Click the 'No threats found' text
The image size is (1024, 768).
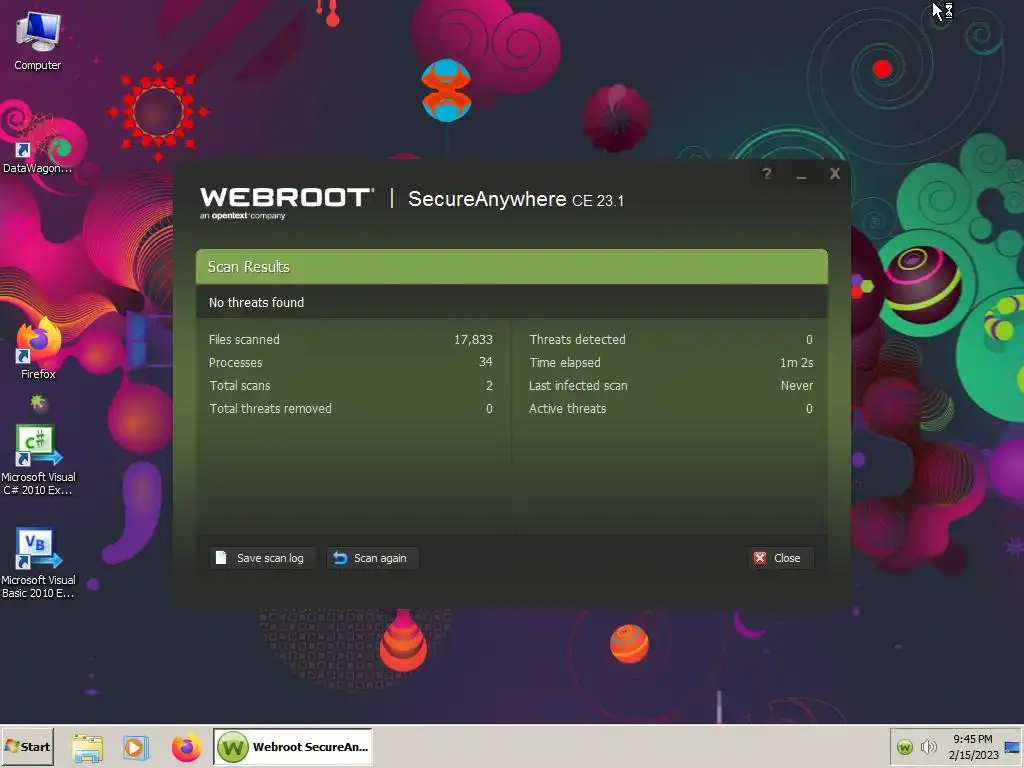coord(256,302)
